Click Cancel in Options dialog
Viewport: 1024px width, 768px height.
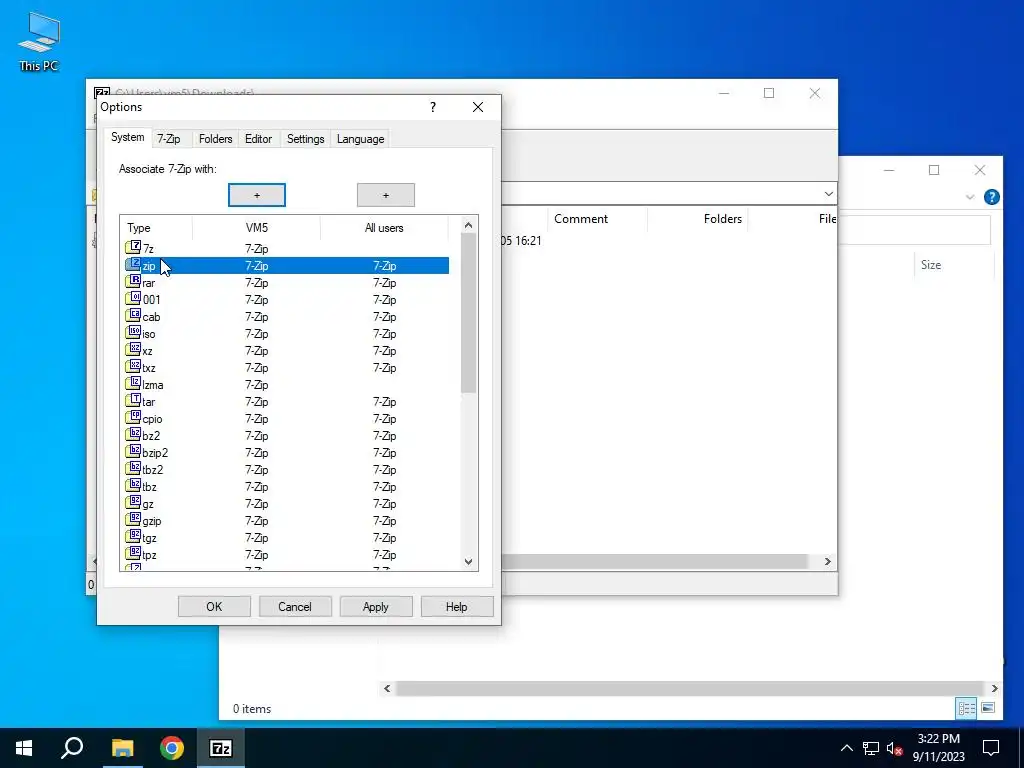[x=295, y=607]
